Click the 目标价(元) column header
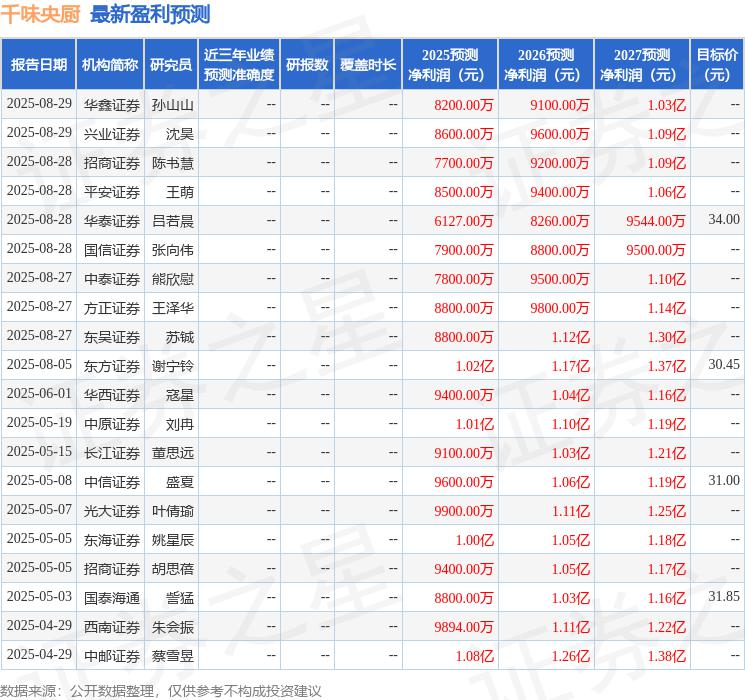745x700 pixels. (717, 64)
